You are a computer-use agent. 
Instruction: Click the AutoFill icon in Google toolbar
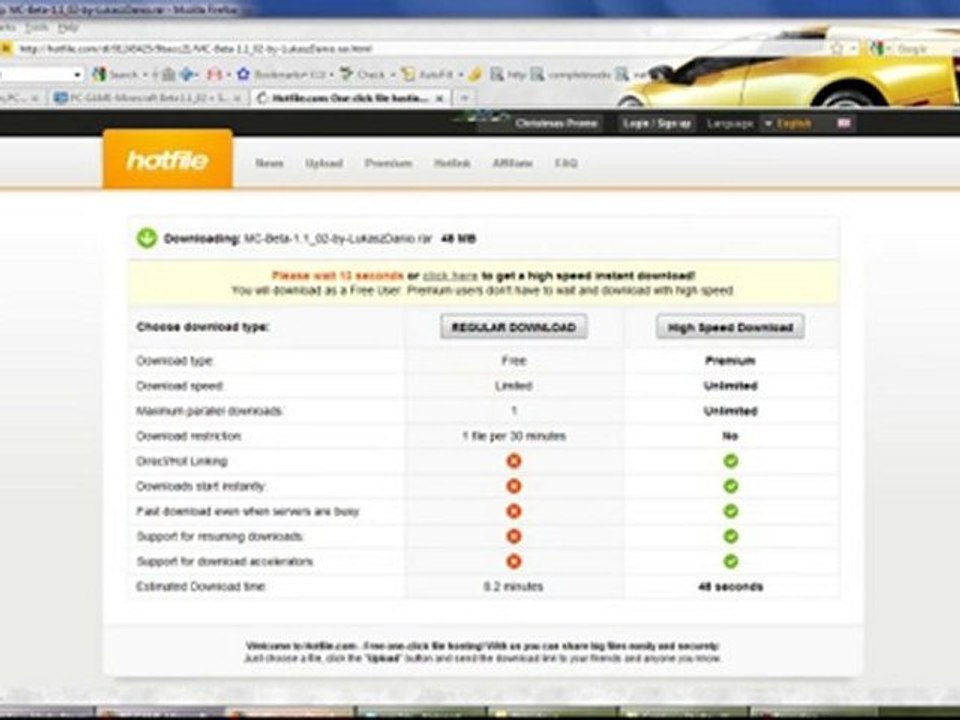pyautogui.click(x=408, y=75)
